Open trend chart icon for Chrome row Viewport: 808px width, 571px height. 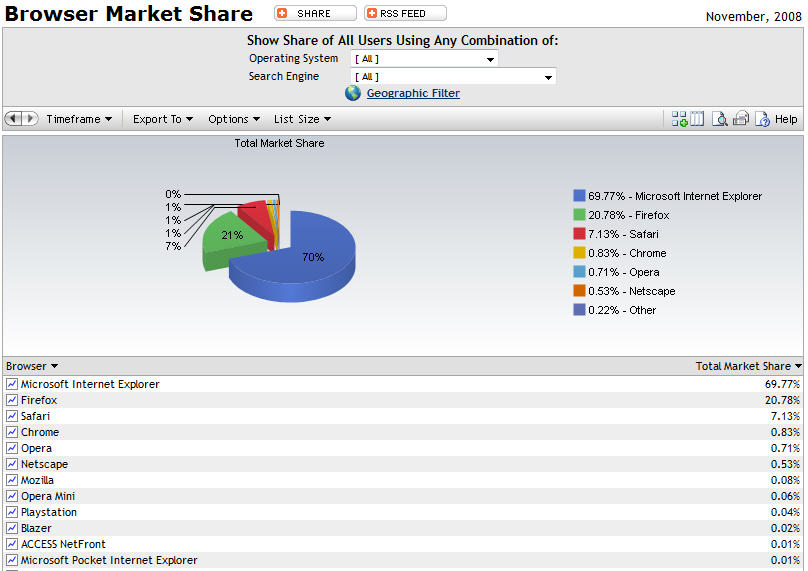(12, 432)
